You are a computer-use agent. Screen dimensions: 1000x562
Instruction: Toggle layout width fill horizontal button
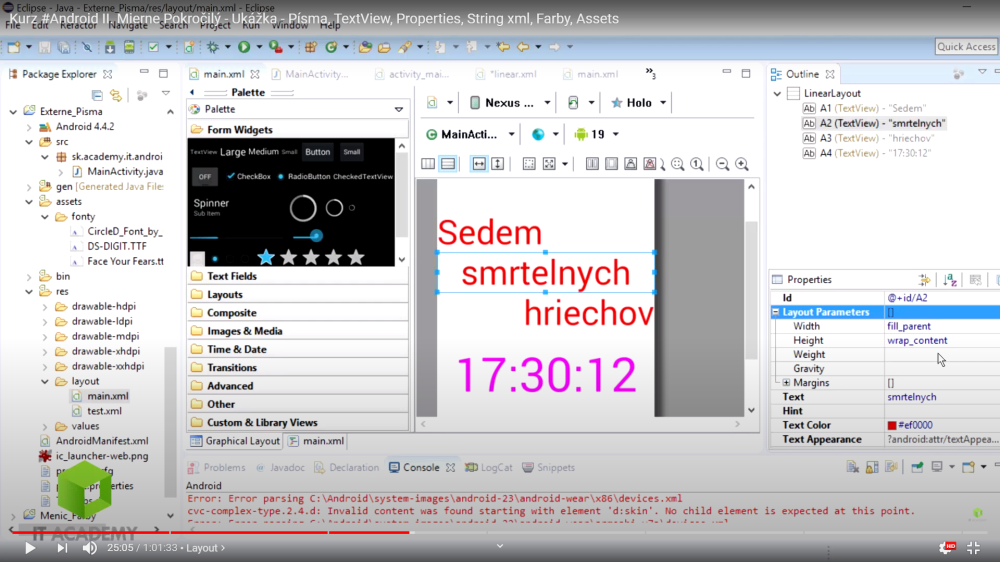pos(479,164)
